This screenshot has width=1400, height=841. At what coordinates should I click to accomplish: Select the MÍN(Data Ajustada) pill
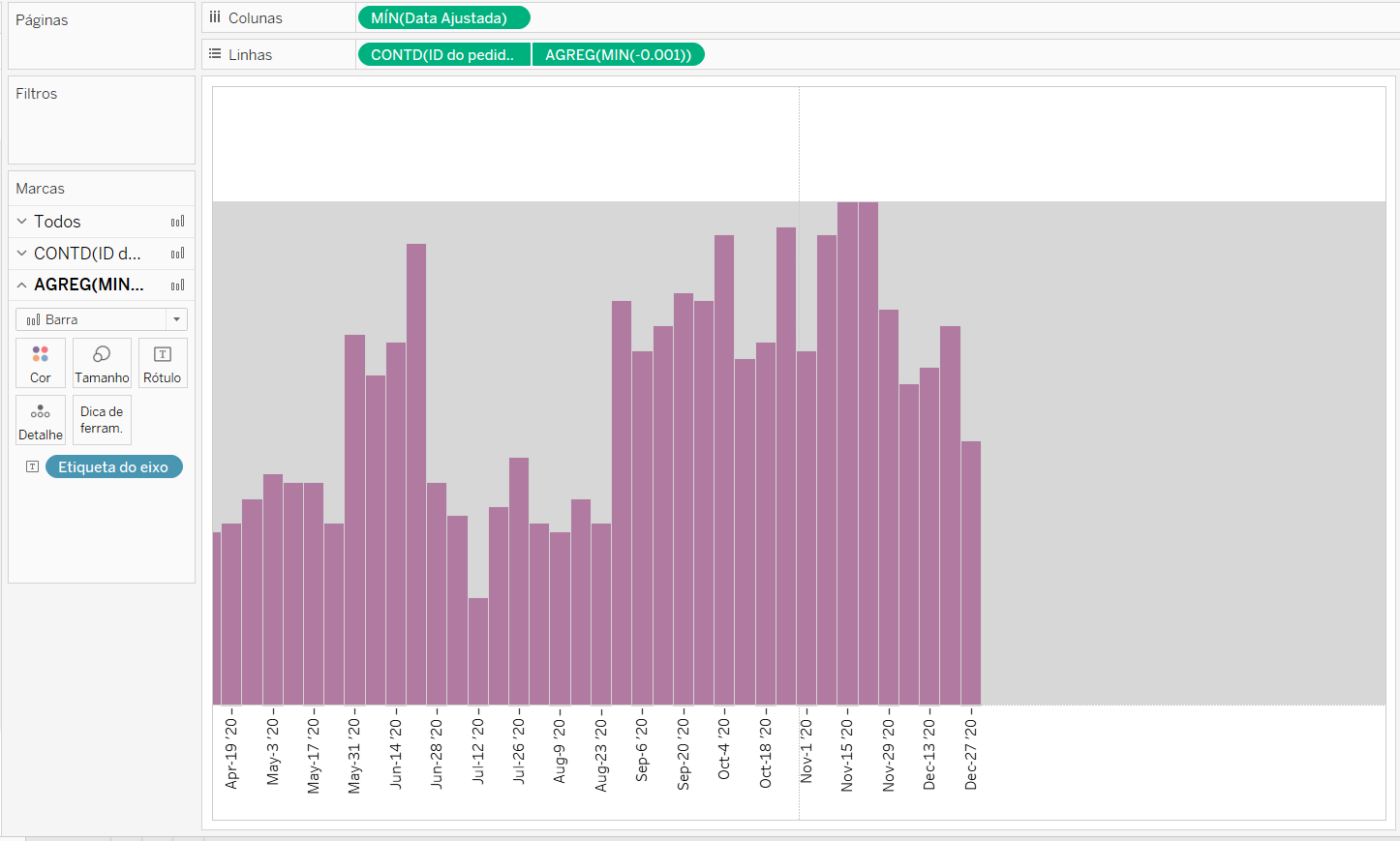tap(444, 17)
